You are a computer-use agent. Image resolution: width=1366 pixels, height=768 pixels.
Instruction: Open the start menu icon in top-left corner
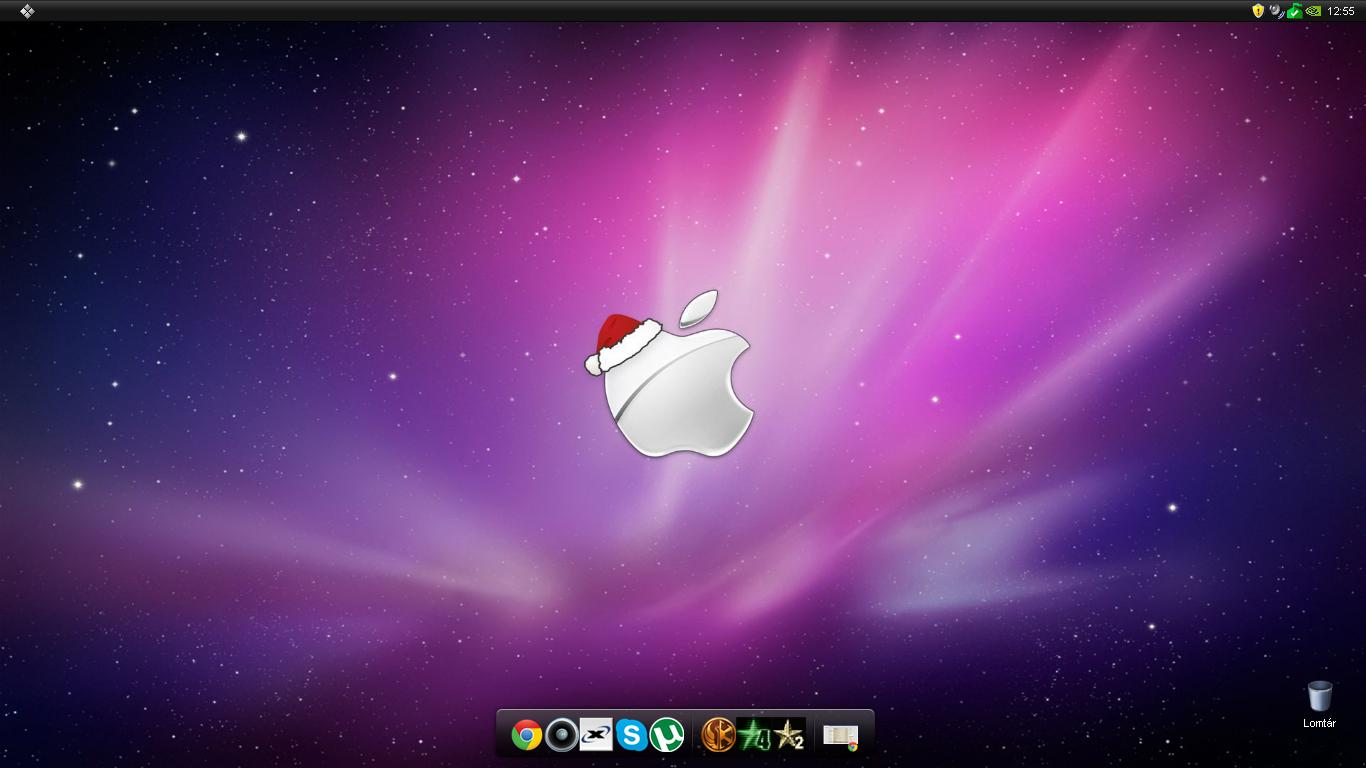[x=27, y=11]
